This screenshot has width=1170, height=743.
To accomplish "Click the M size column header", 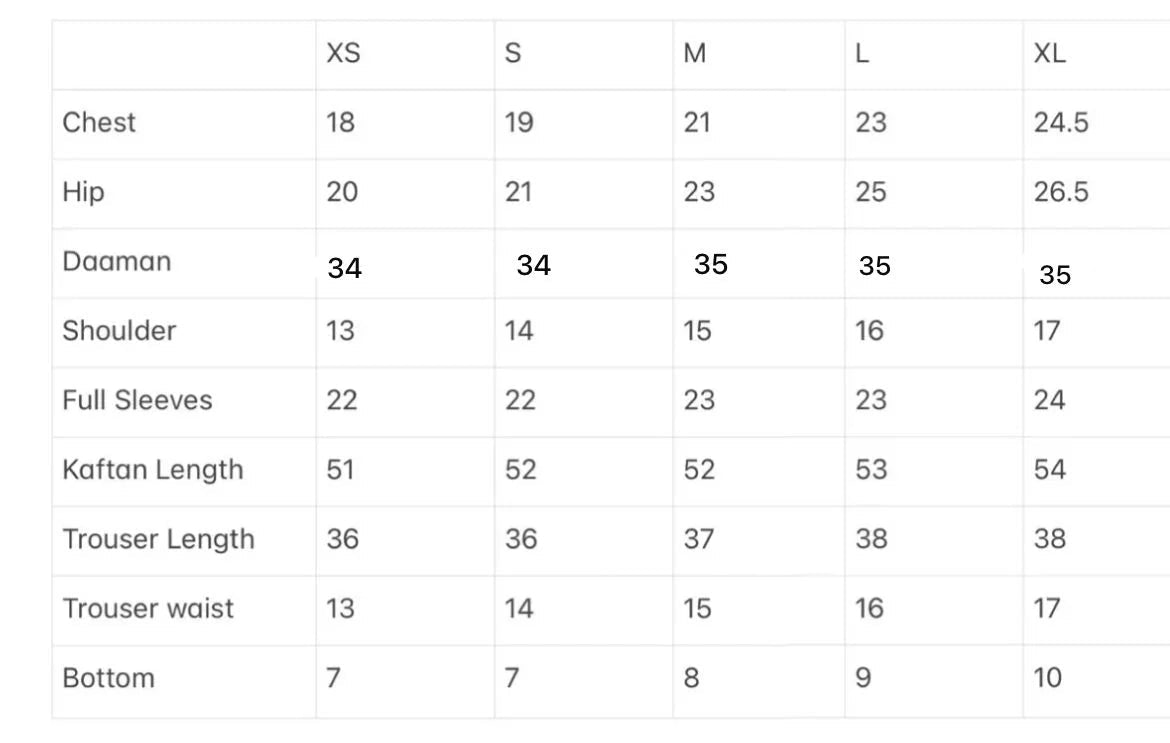I will [695, 53].
